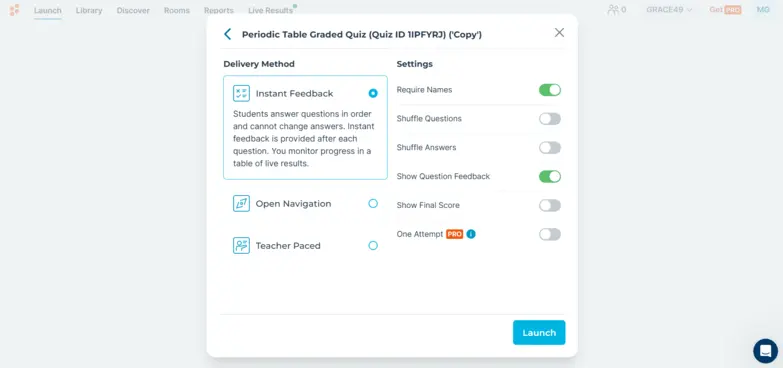Open the Live Results tab
Image resolution: width=783 pixels, height=368 pixels.
coord(271,10)
